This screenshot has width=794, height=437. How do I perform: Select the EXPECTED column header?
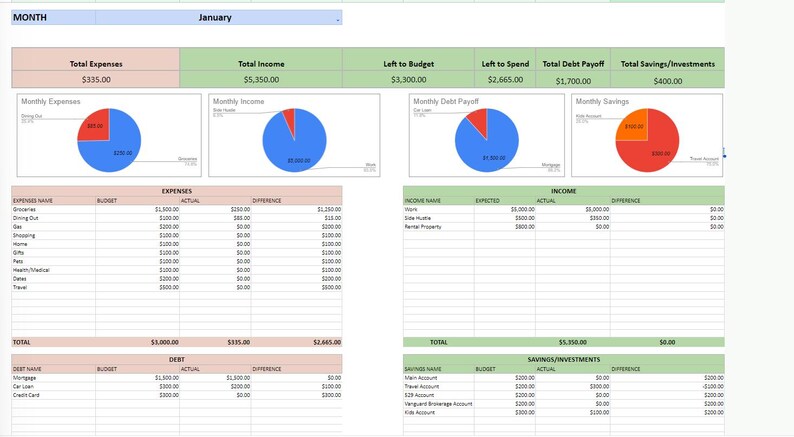tap(505, 201)
